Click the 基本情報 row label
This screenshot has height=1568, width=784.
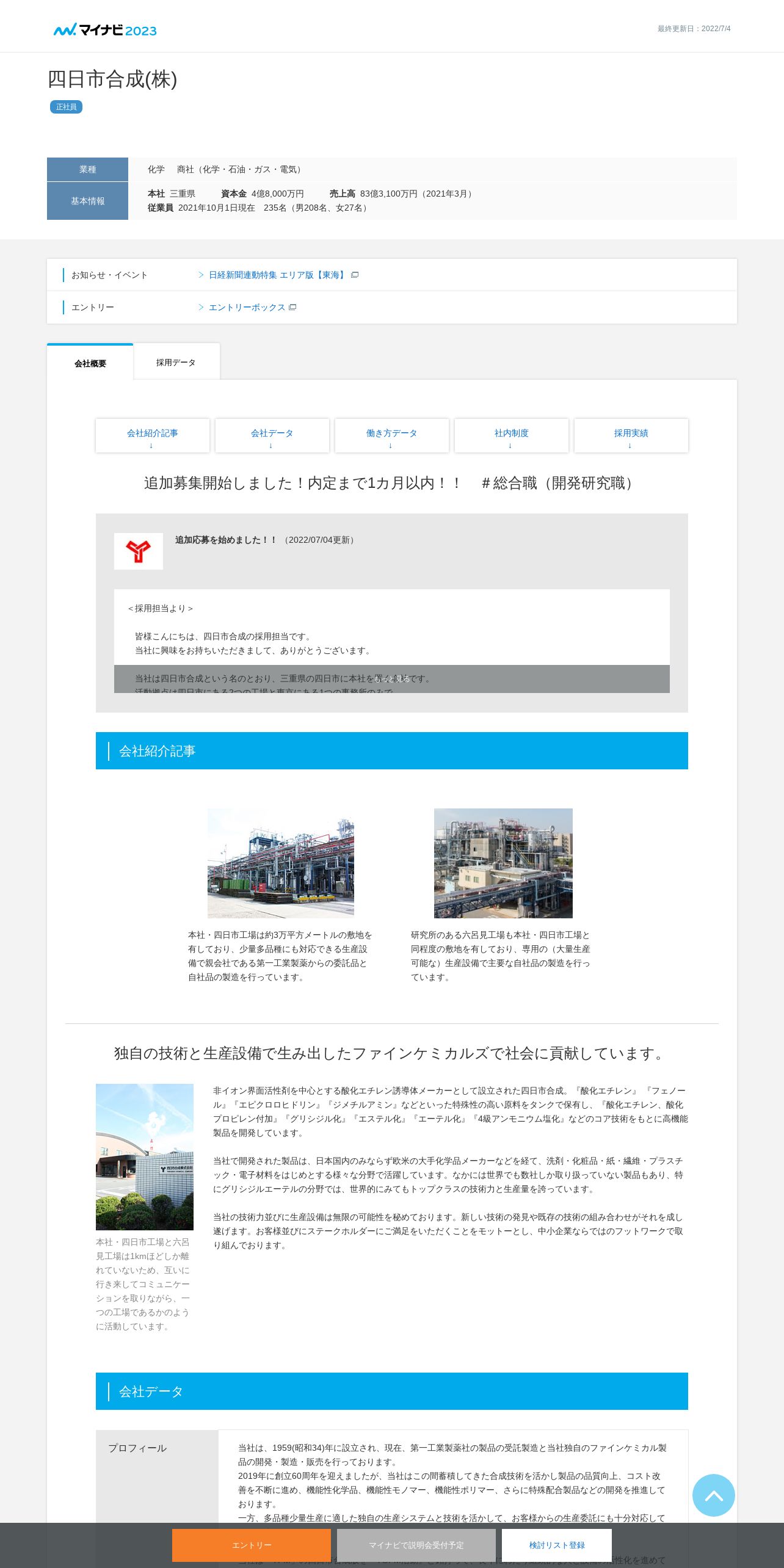[x=87, y=201]
